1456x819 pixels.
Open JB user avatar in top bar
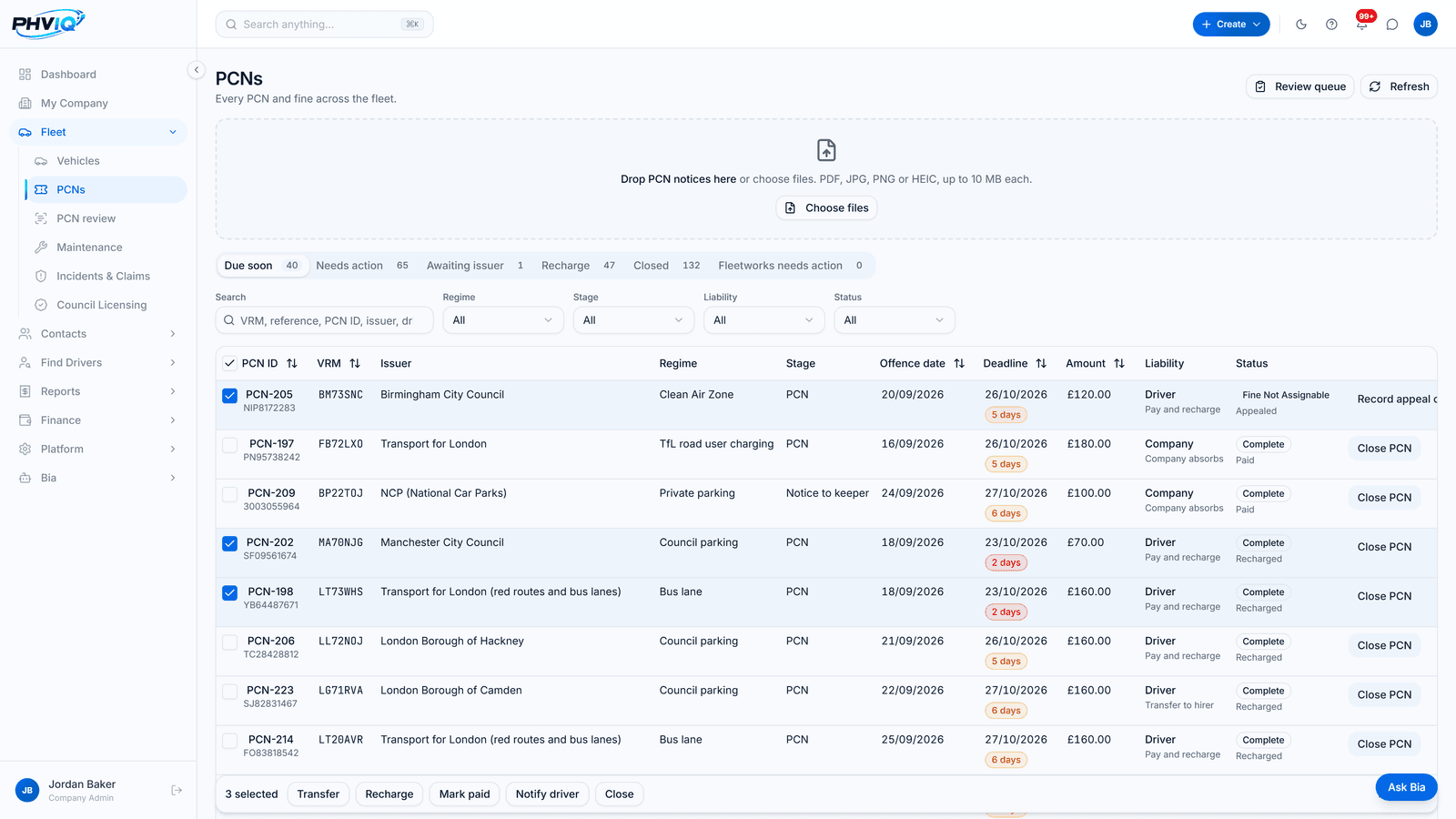click(1425, 25)
